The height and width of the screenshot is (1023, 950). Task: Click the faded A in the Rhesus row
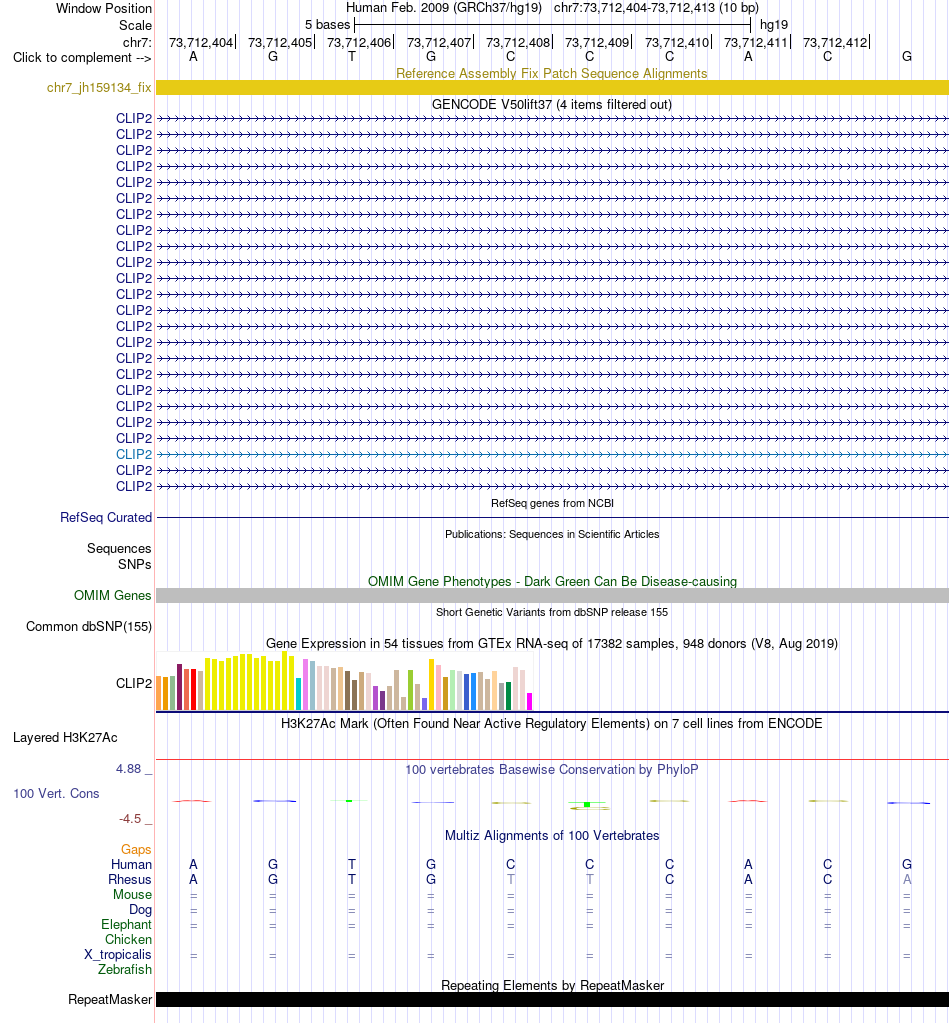(x=907, y=879)
